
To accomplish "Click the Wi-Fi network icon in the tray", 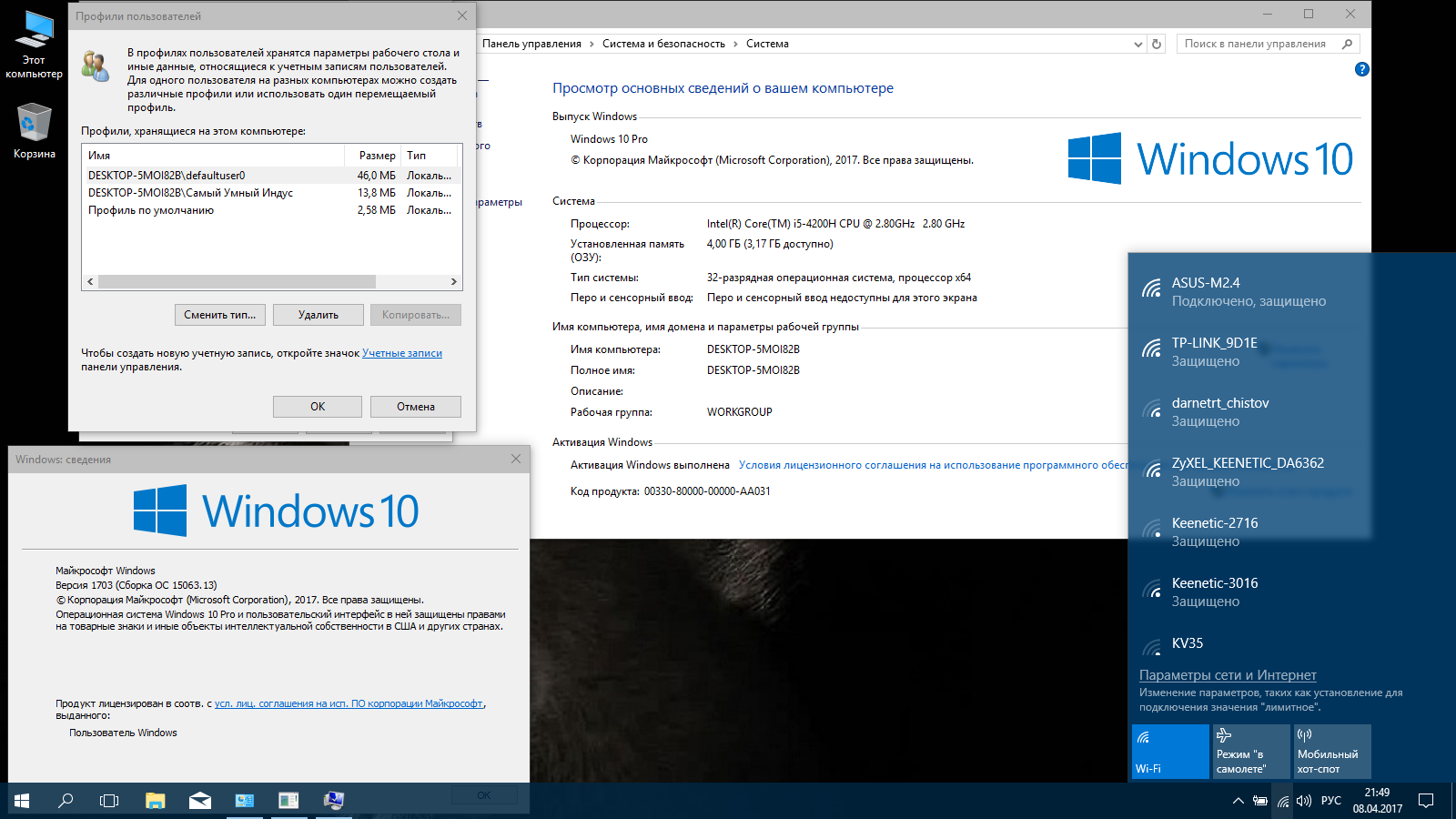I will point(1283,801).
